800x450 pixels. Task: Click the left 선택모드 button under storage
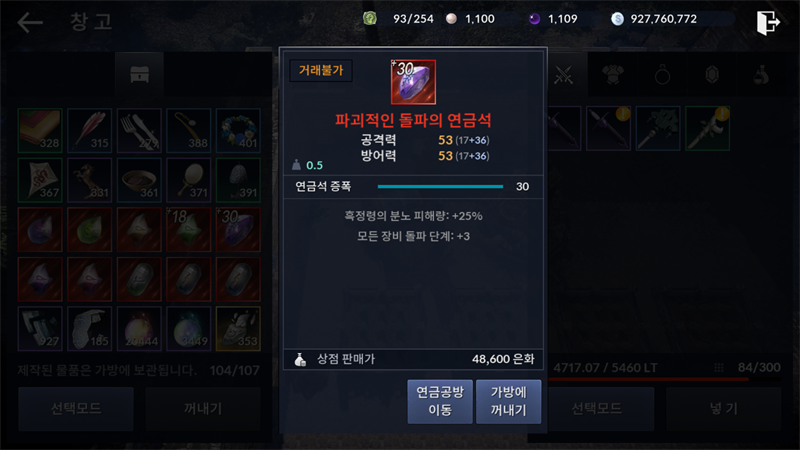pos(76,409)
